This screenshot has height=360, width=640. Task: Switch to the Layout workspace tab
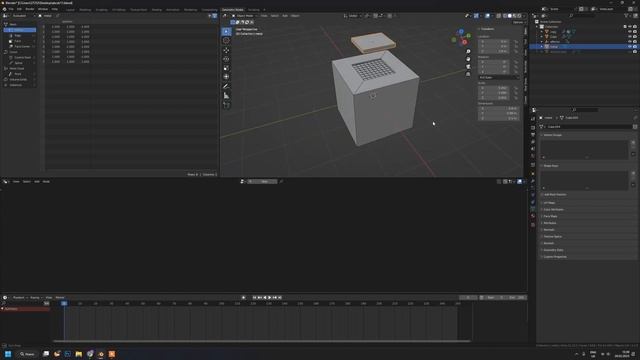tap(70, 9)
